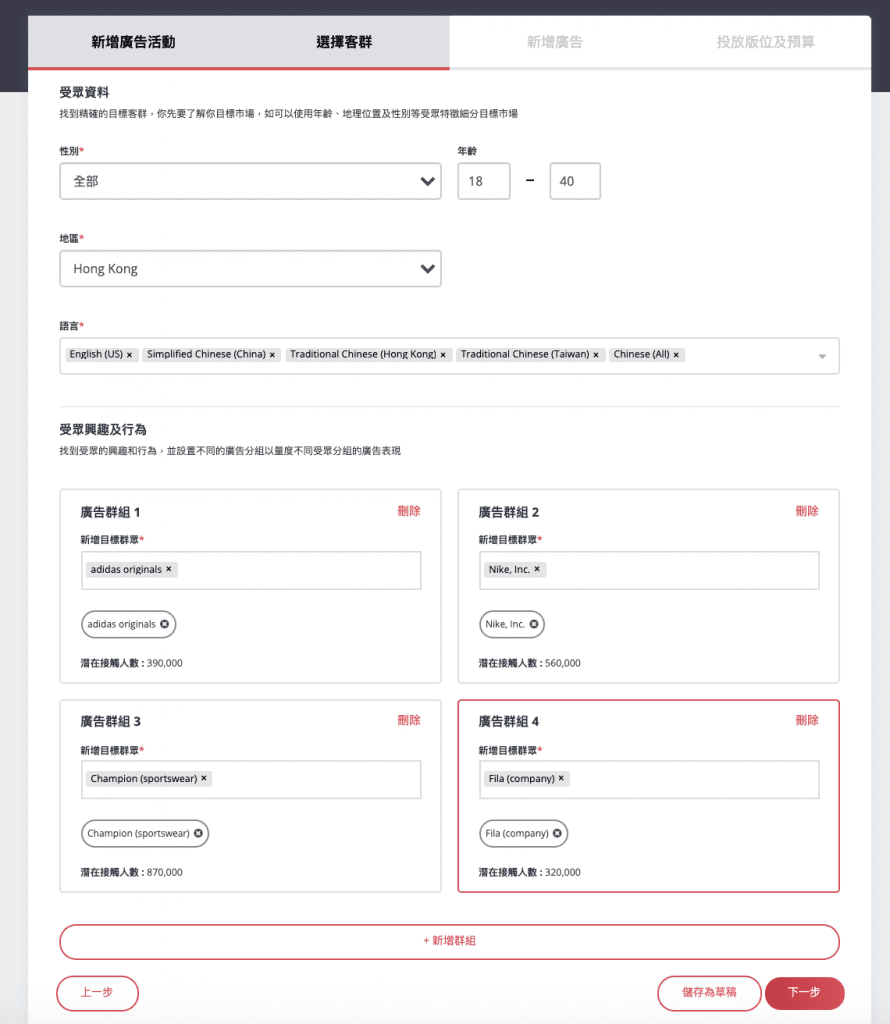Remove Traditional Chinese (Taiwan) language tag
This screenshot has width=890, height=1024.
(x=596, y=355)
